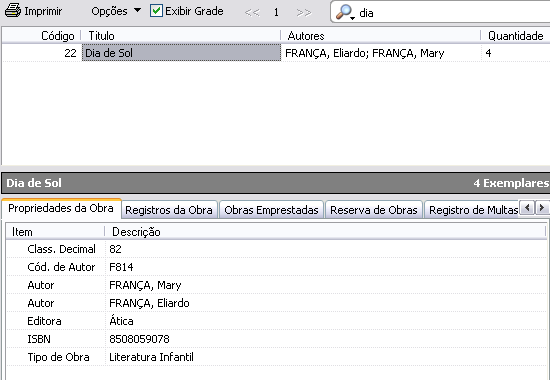The image size is (550, 380).
Task: Sort by the Quantidade column header
Action: click(x=516, y=36)
